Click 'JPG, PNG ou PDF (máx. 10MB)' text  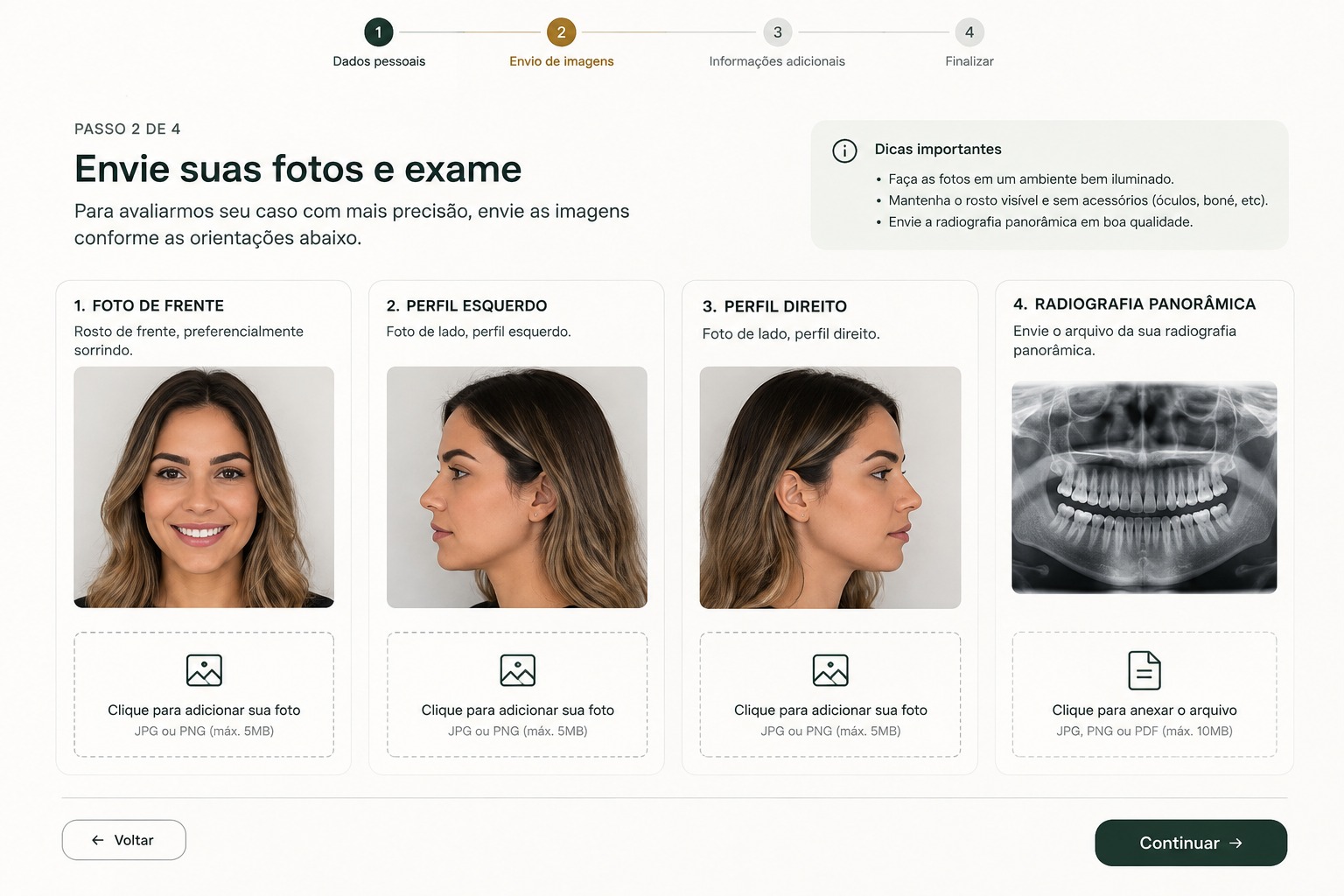(x=1144, y=731)
